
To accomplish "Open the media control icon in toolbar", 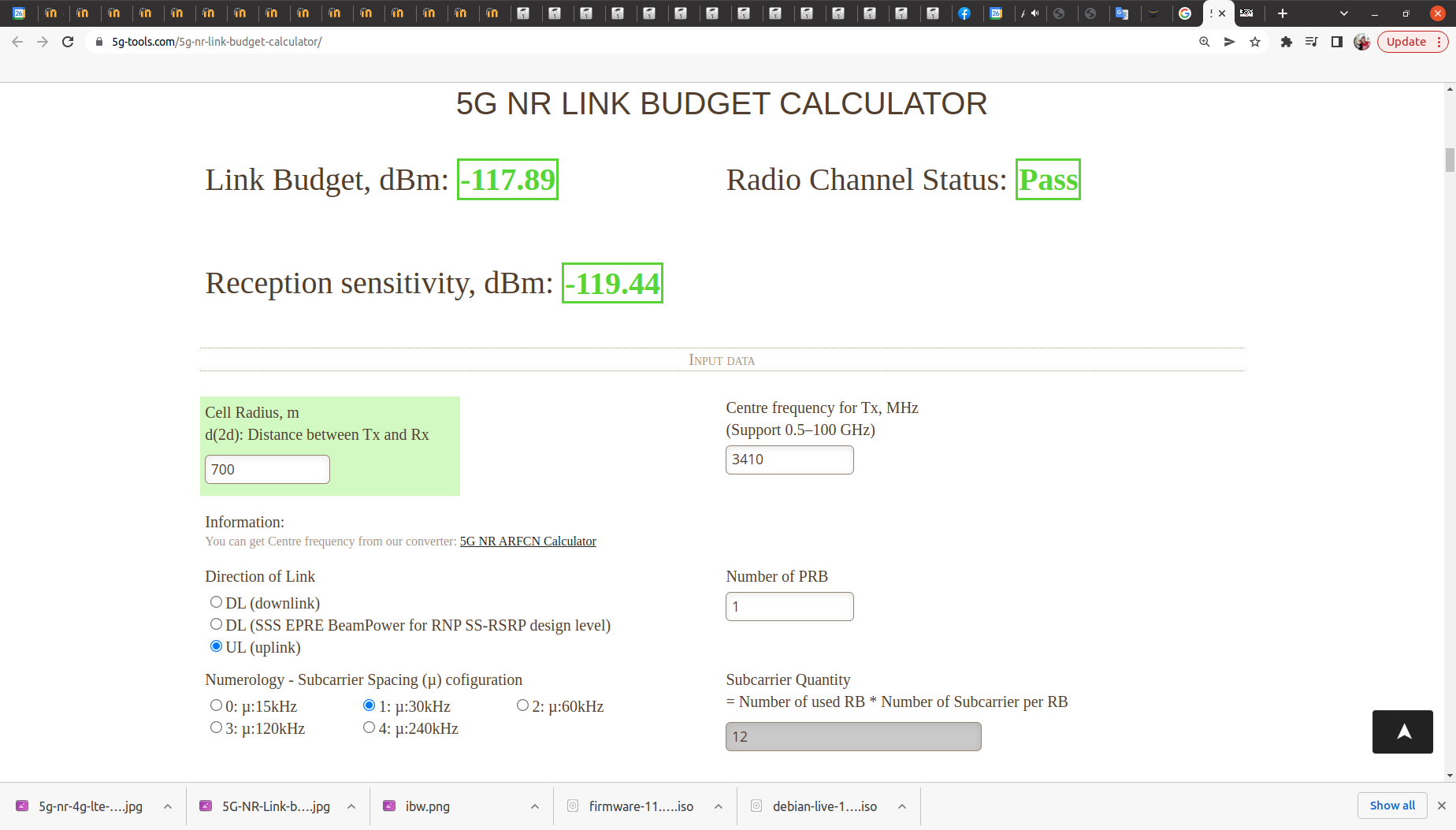I will click(1311, 42).
